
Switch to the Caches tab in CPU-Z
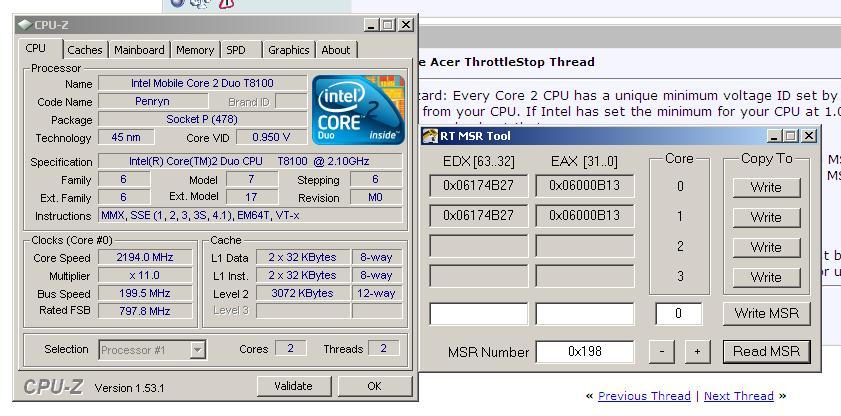click(x=85, y=50)
